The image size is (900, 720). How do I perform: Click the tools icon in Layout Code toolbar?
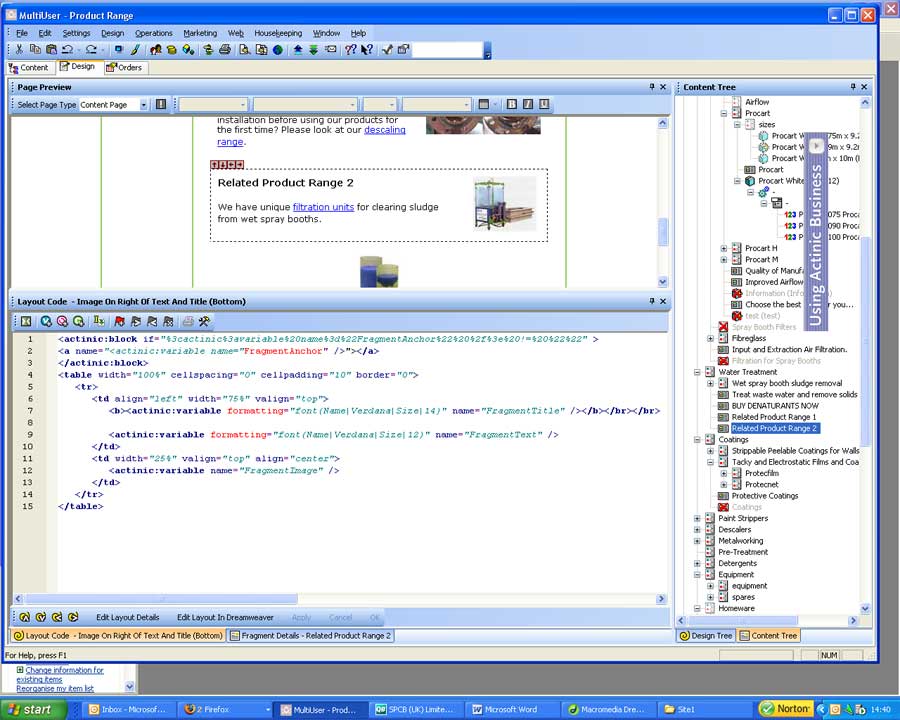[205, 321]
